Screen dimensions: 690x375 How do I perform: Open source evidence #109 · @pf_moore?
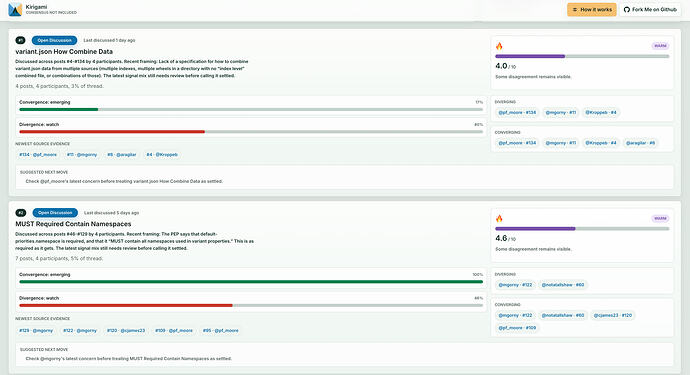click(x=174, y=331)
